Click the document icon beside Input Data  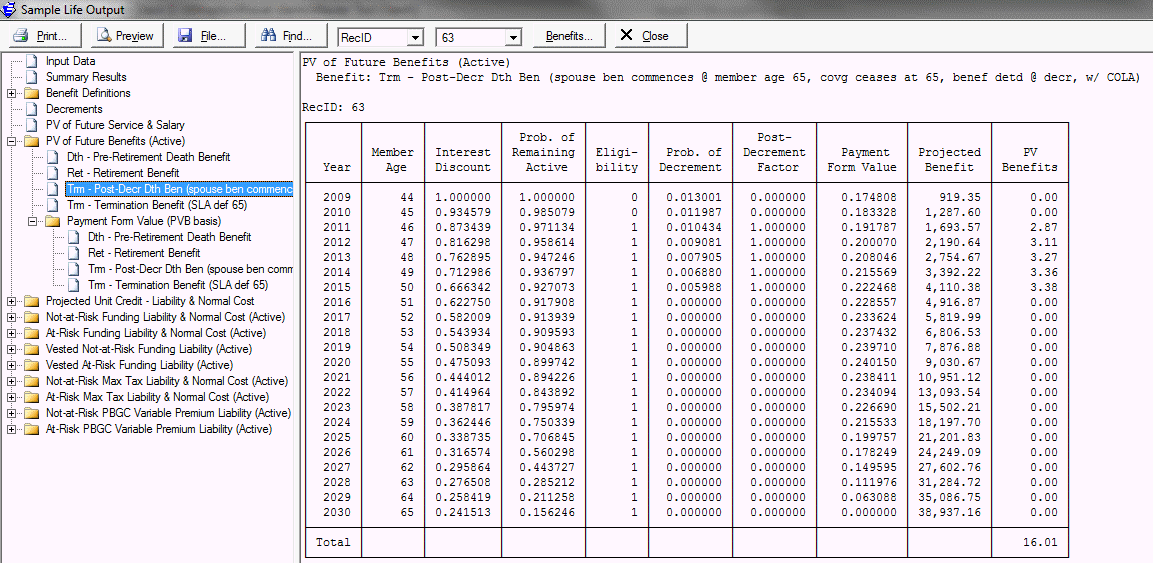(x=31, y=61)
